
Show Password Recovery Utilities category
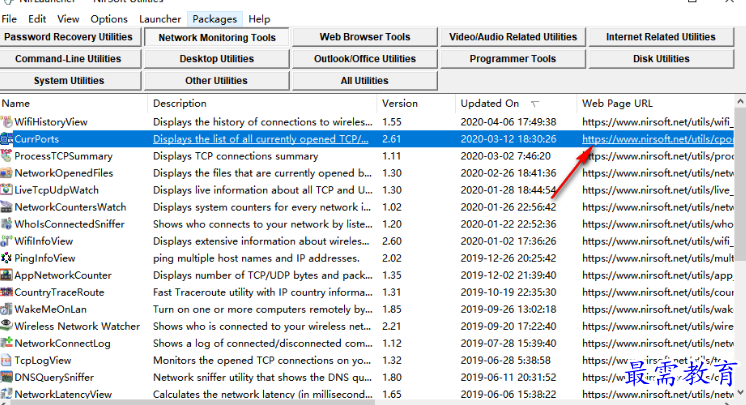point(69,37)
